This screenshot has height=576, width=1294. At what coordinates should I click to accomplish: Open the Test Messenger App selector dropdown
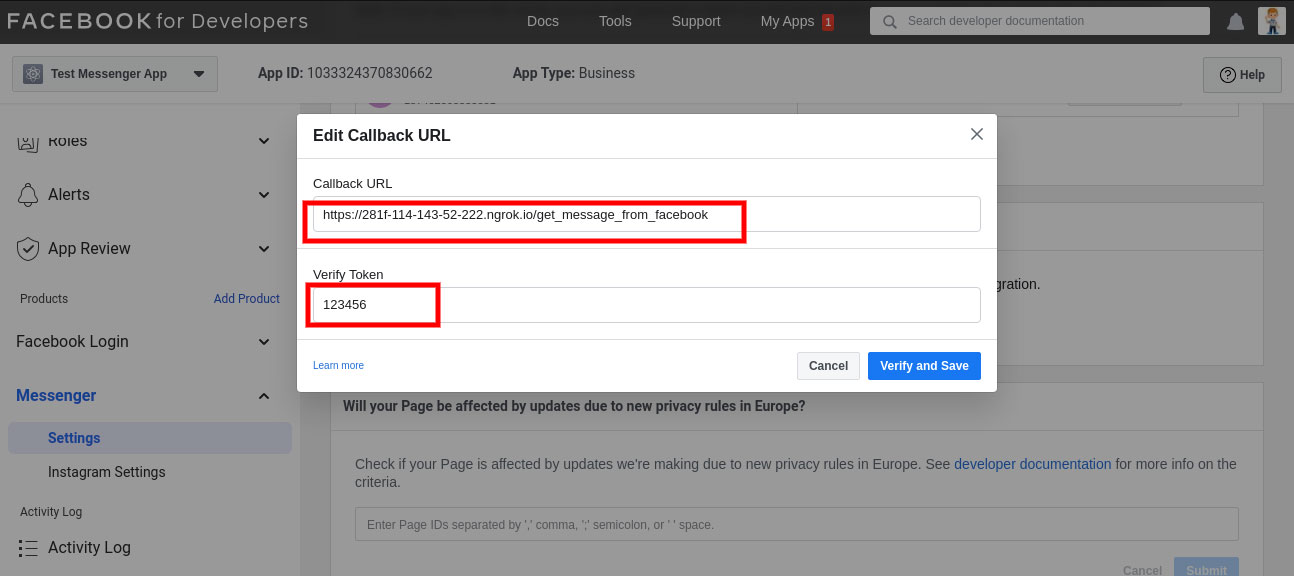coord(115,74)
